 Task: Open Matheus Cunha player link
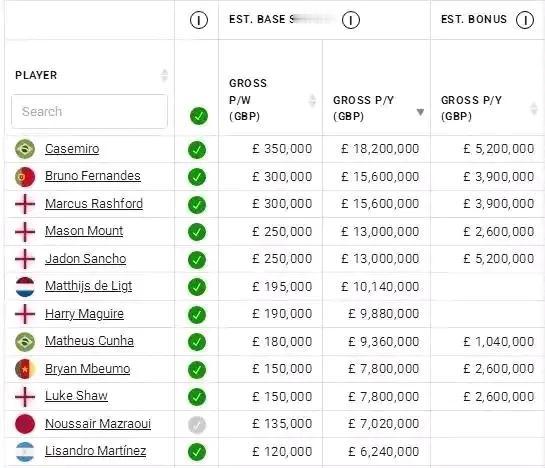[x=89, y=341]
